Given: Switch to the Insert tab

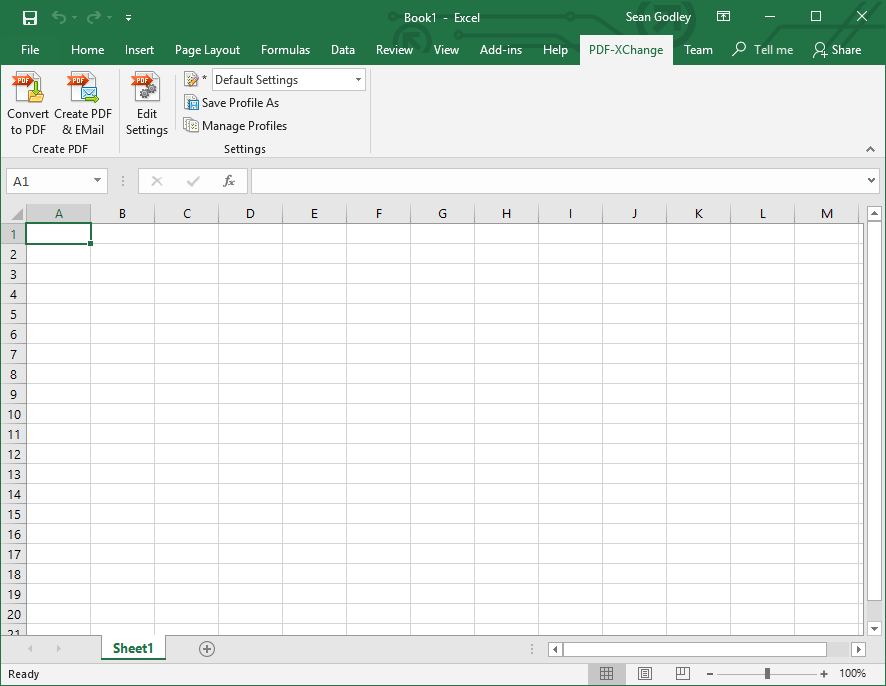Looking at the screenshot, I should point(139,50).
